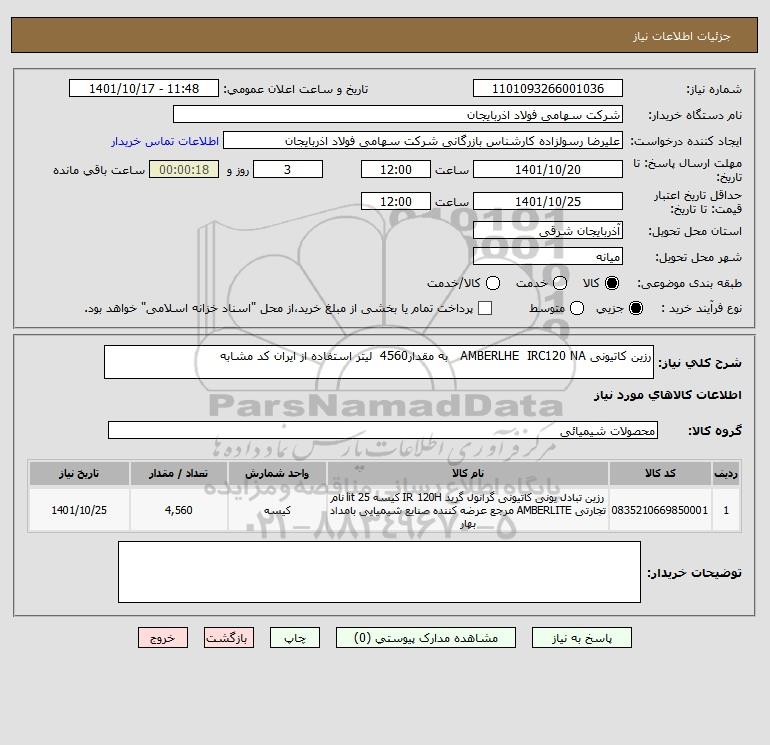Click the شرح کلی نیاز text area
This screenshot has width=770, height=745.
(x=379, y=362)
